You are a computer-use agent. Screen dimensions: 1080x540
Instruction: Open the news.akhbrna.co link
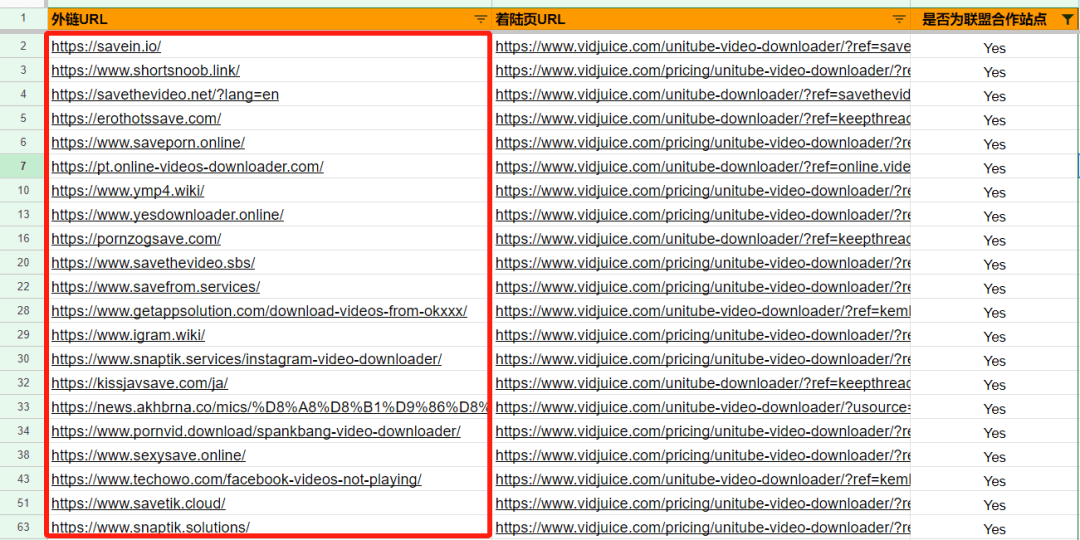[x=270, y=407]
